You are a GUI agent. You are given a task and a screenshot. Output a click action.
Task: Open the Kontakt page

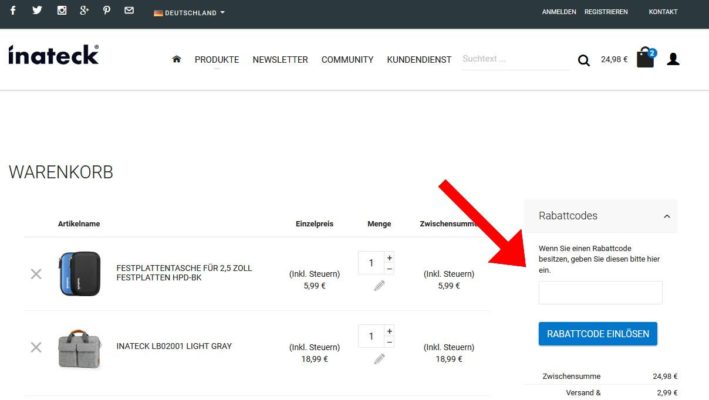pos(663,12)
